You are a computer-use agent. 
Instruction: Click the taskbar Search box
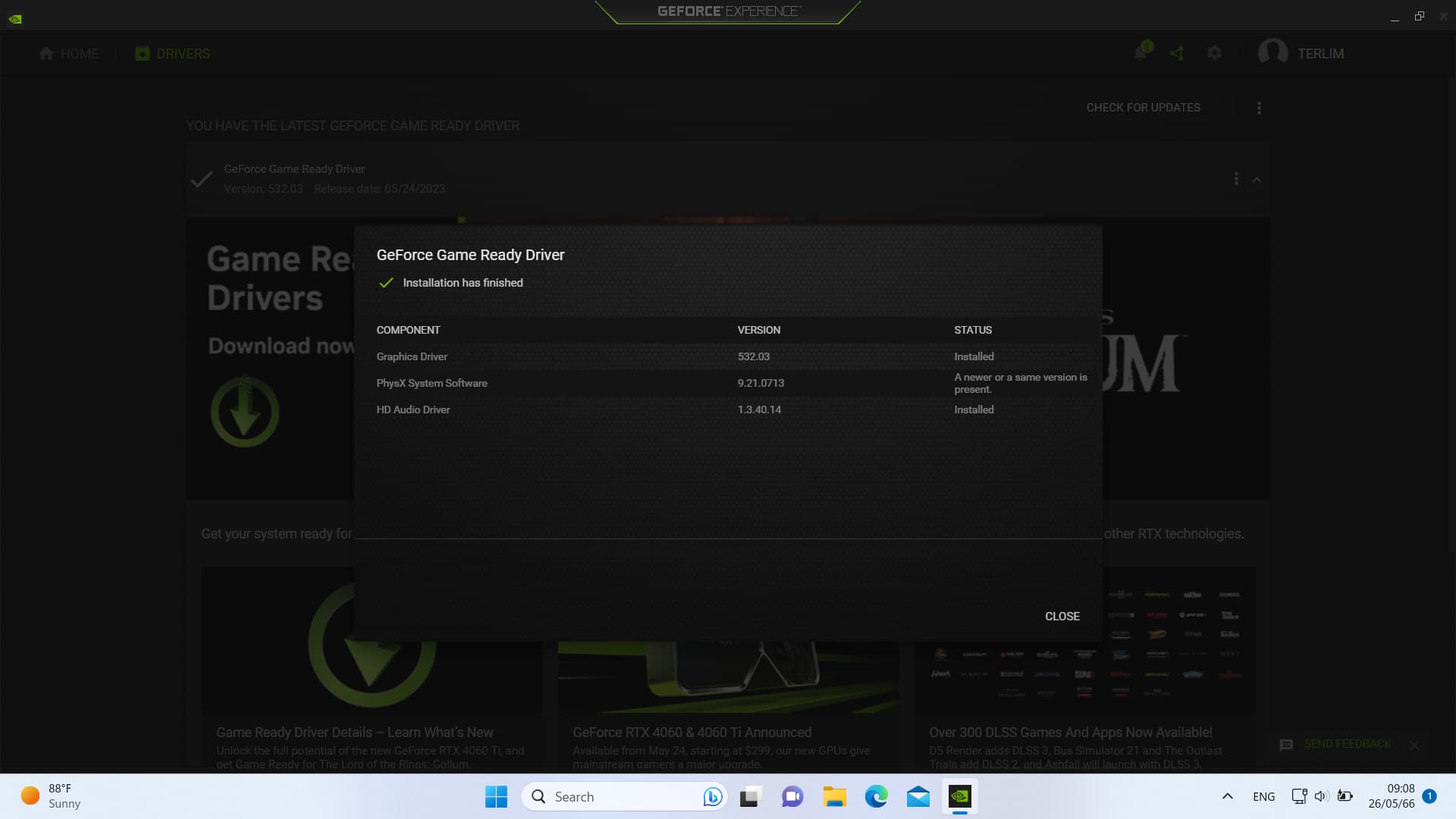624,796
